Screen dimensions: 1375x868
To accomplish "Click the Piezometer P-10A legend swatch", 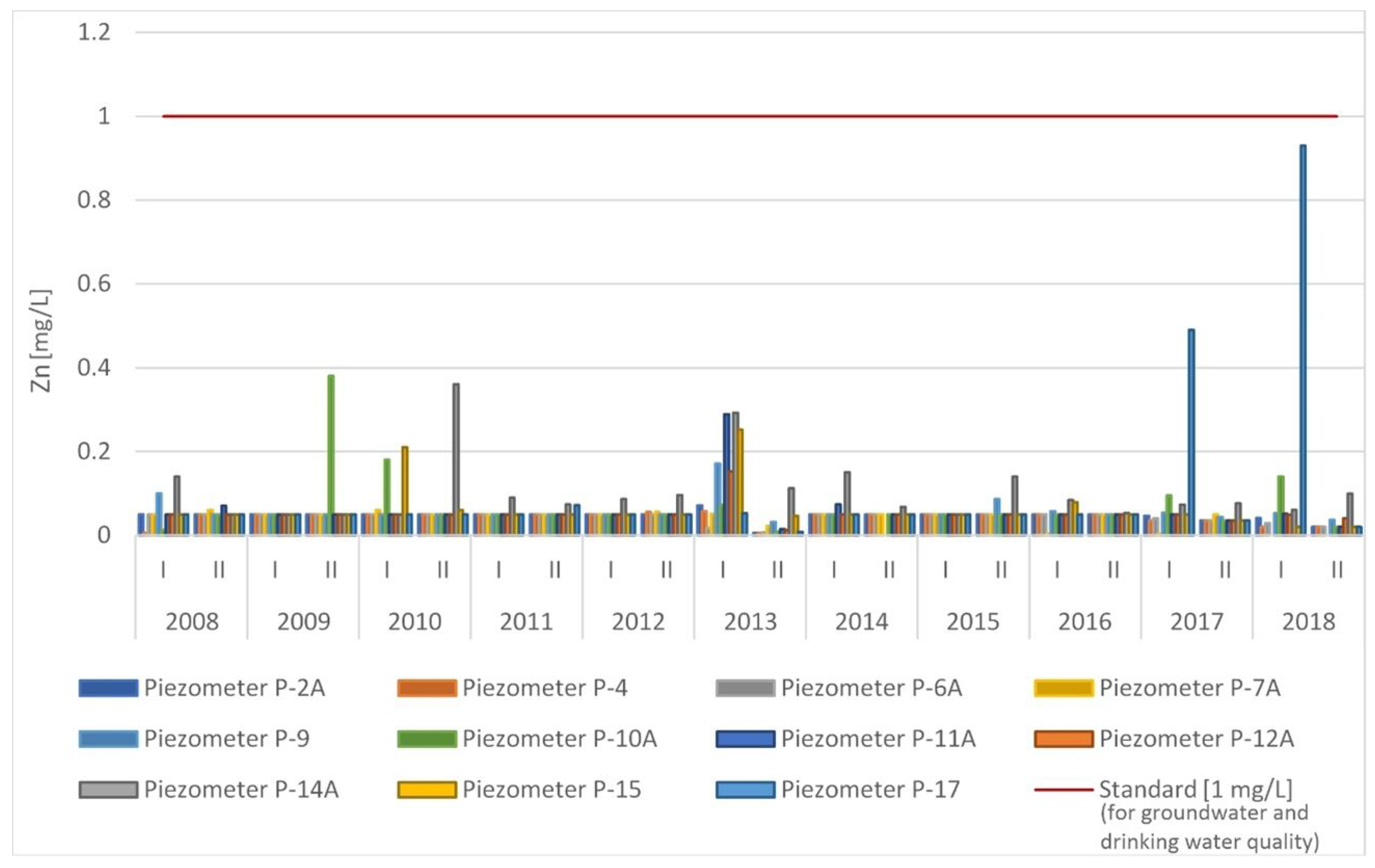I will pos(427,739).
